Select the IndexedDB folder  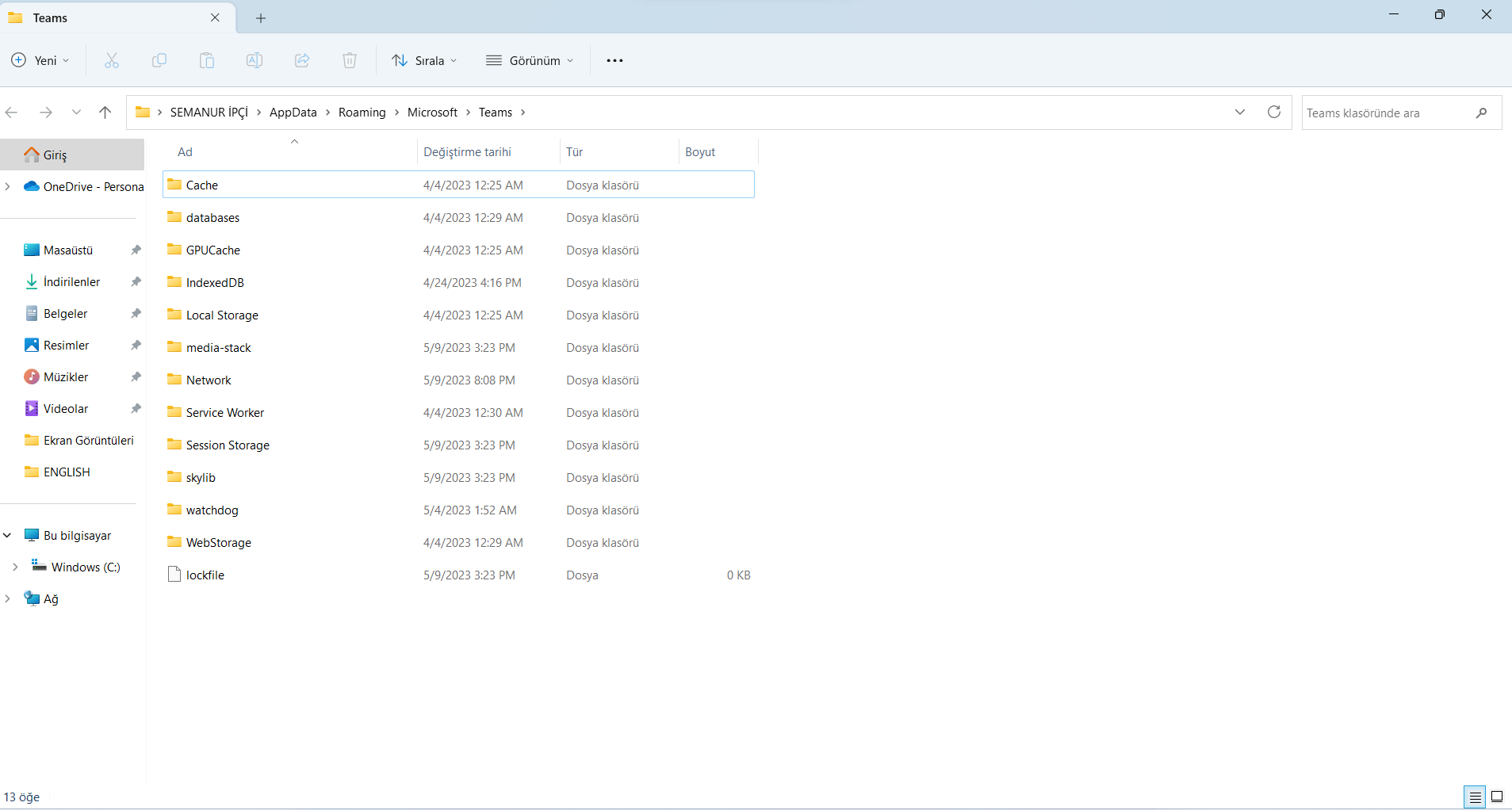(x=458, y=282)
